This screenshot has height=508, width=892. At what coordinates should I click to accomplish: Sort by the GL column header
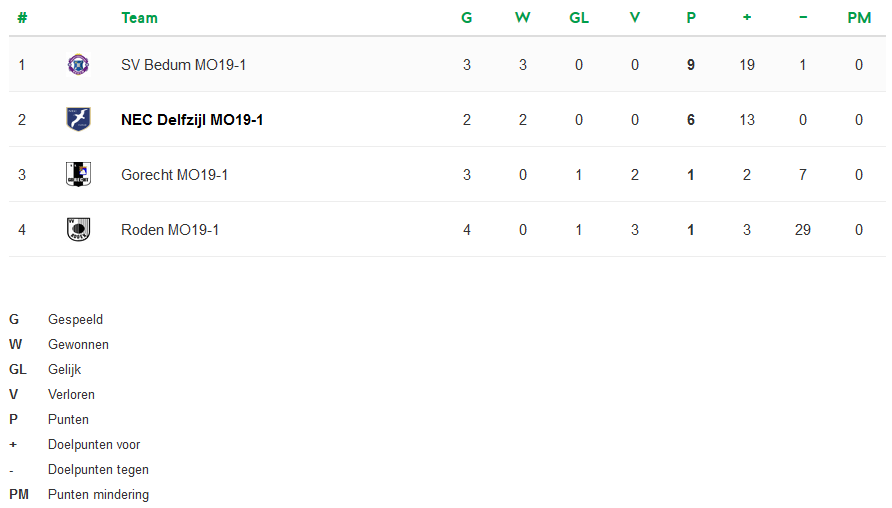579,18
